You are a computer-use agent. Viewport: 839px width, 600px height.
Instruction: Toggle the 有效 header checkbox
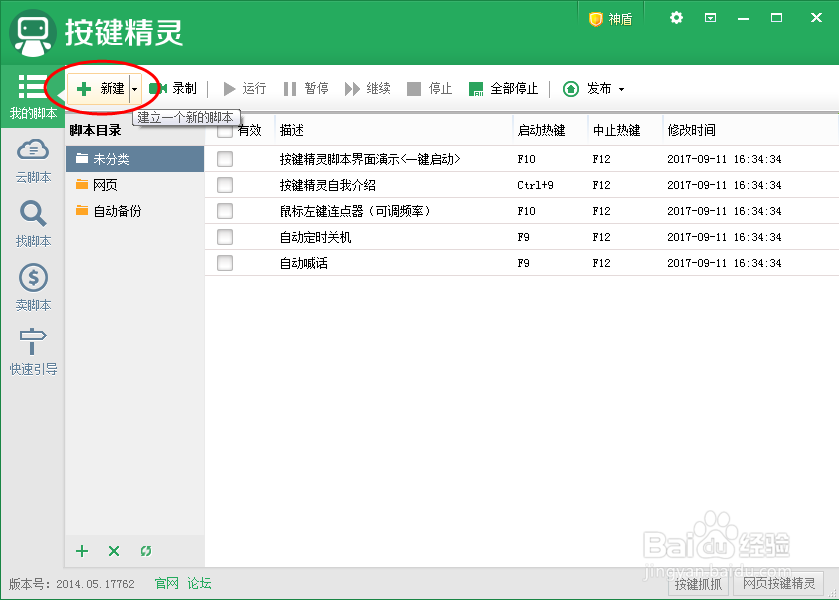[x=225, y=131]
